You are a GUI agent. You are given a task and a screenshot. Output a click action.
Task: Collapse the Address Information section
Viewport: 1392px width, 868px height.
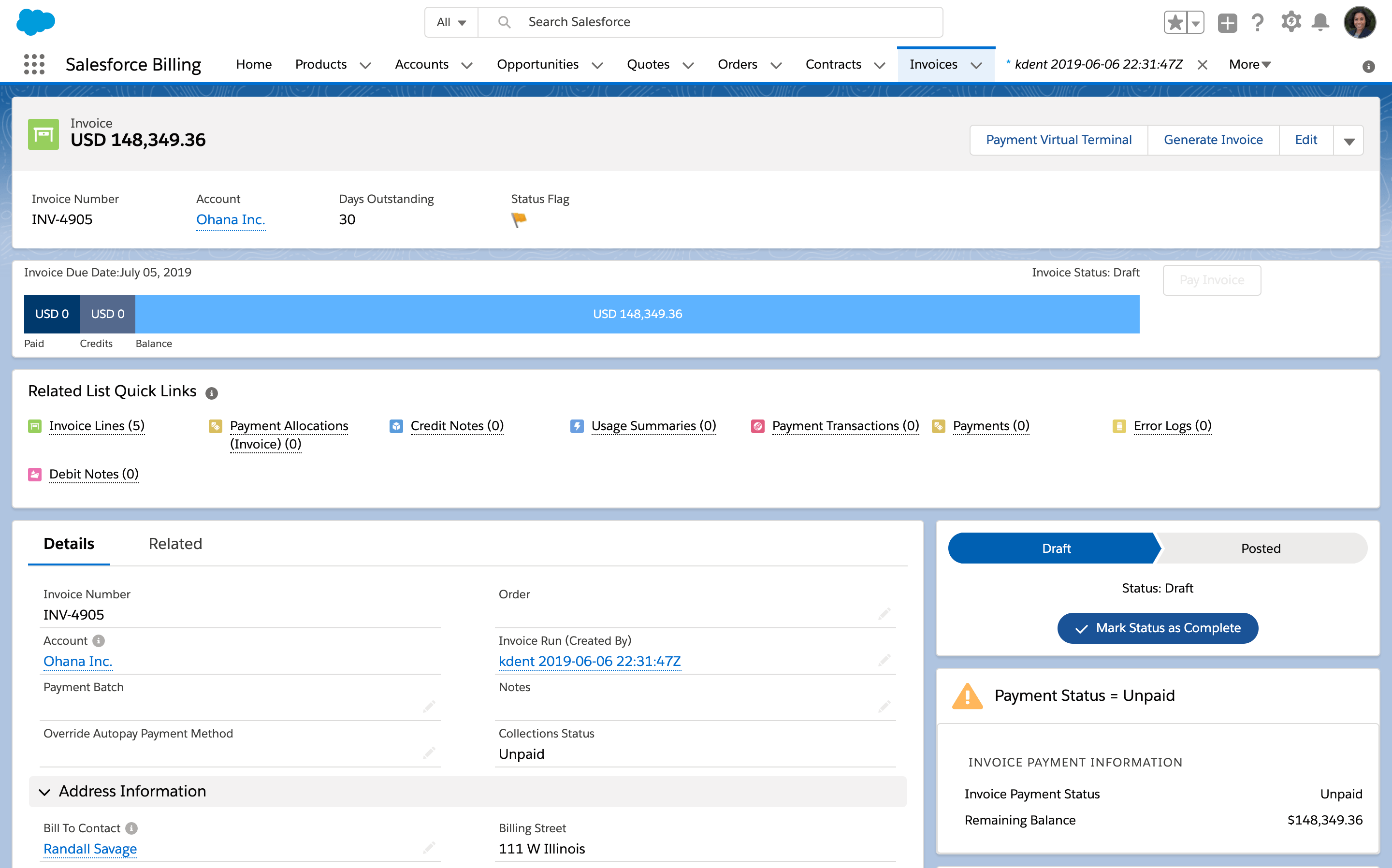point(45,792)
